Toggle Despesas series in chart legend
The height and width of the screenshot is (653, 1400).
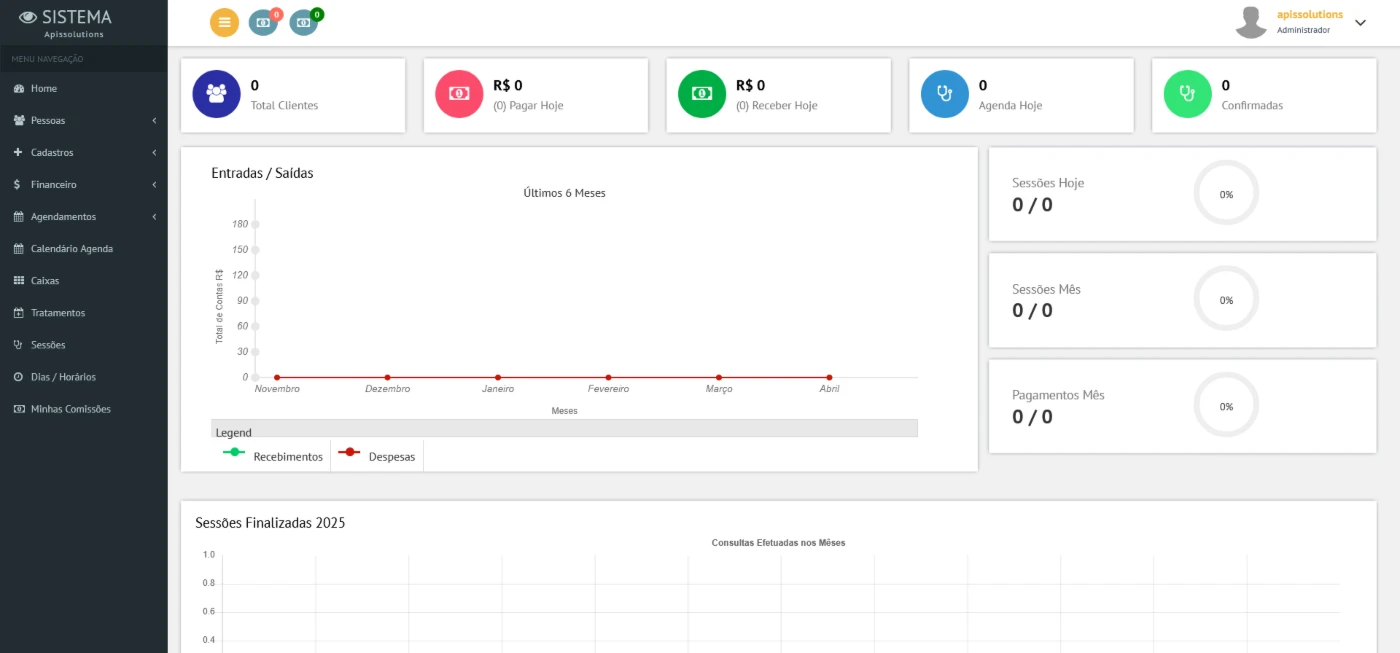pyautogui.click(x=377, y=456)
